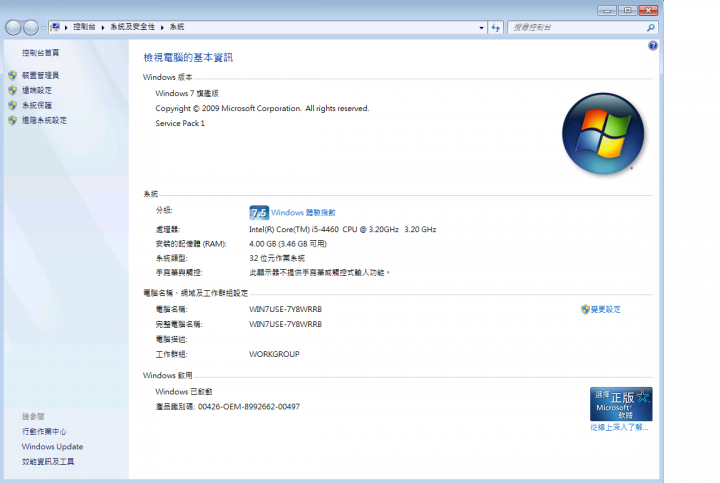Open 從線上深入了解 link
The width and height of the screenshot is (720, 483).
(619, 427)
